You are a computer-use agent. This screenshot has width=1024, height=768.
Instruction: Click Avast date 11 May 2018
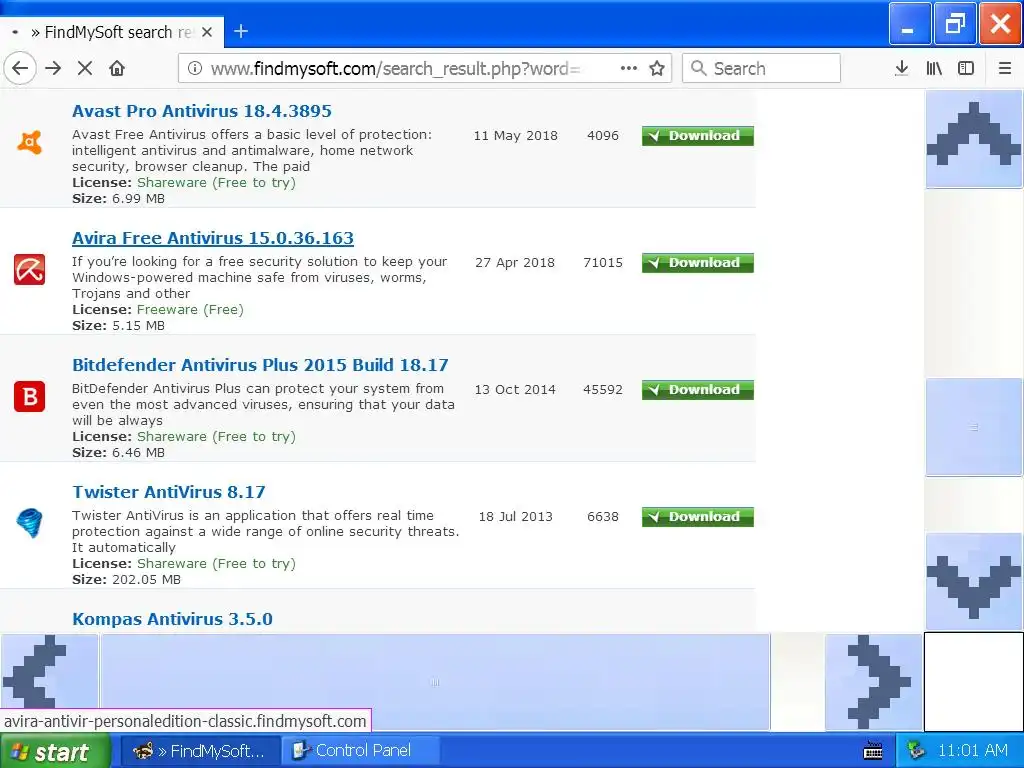point(516,136)
